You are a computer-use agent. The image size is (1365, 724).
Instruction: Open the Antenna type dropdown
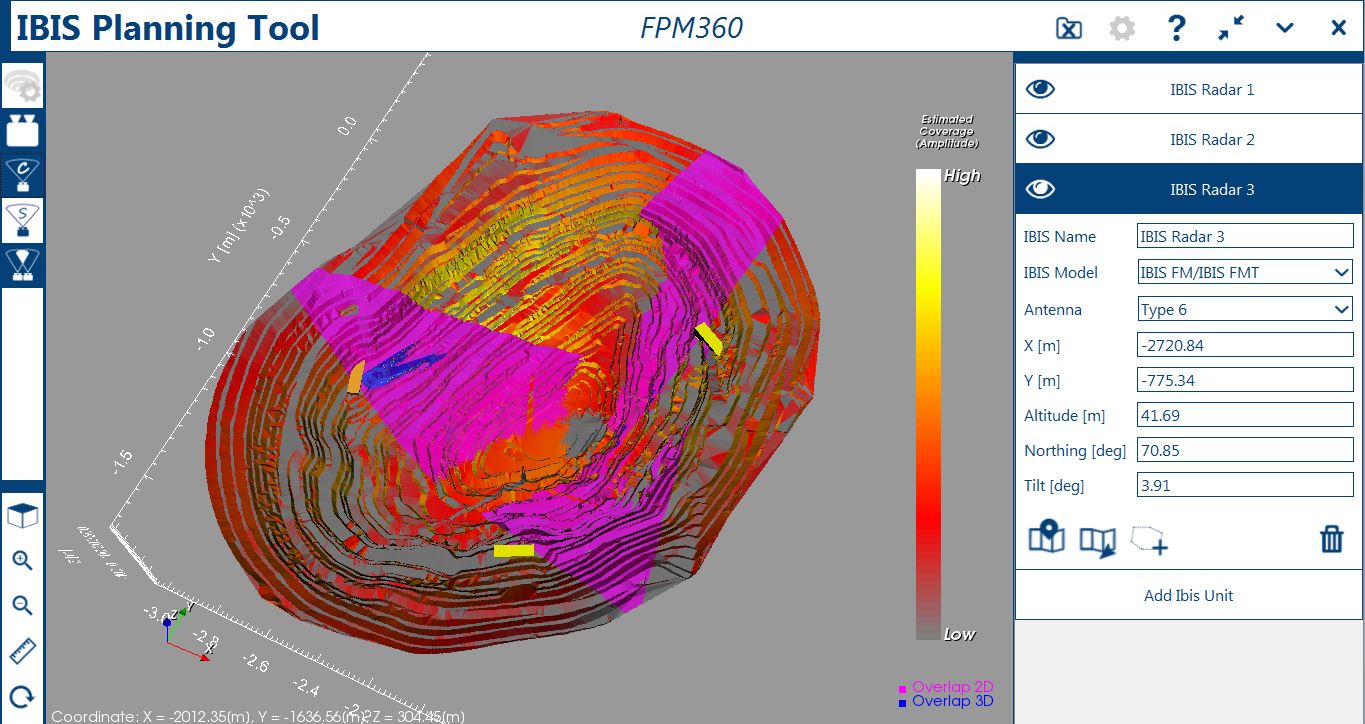pos(1246,309)
